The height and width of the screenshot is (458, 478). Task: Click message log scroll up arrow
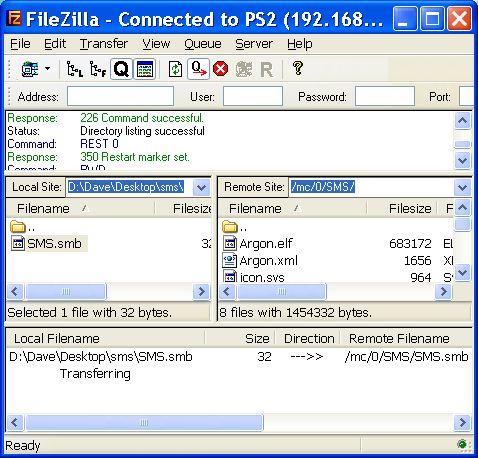[x=462, y=120]
